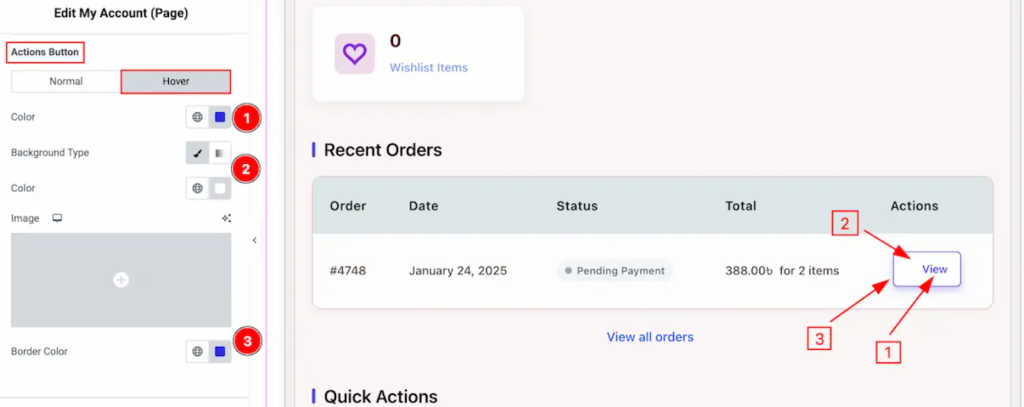Click the globe icon for background Color

pyautogui.click(x=197, y=188)
